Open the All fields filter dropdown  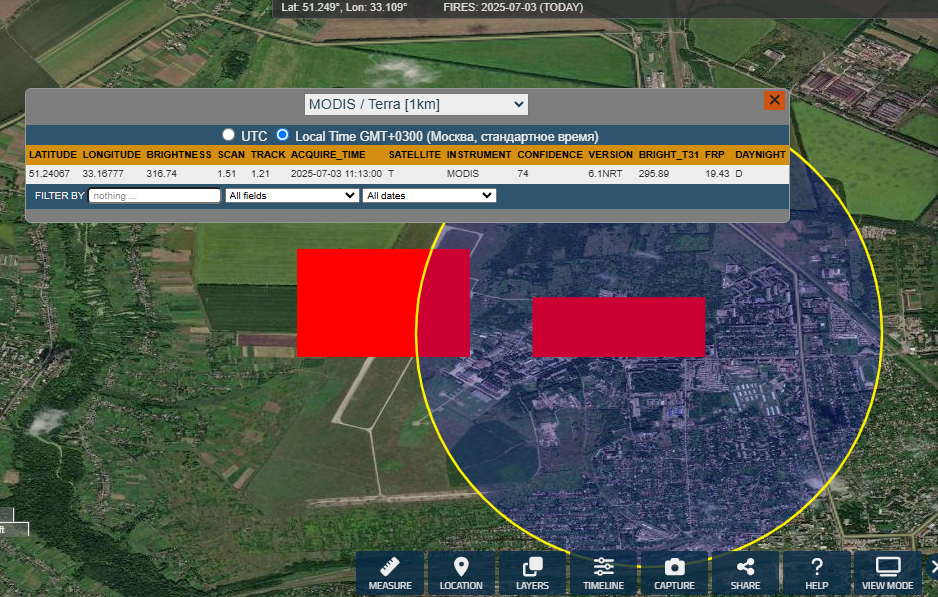pos(292,196)
